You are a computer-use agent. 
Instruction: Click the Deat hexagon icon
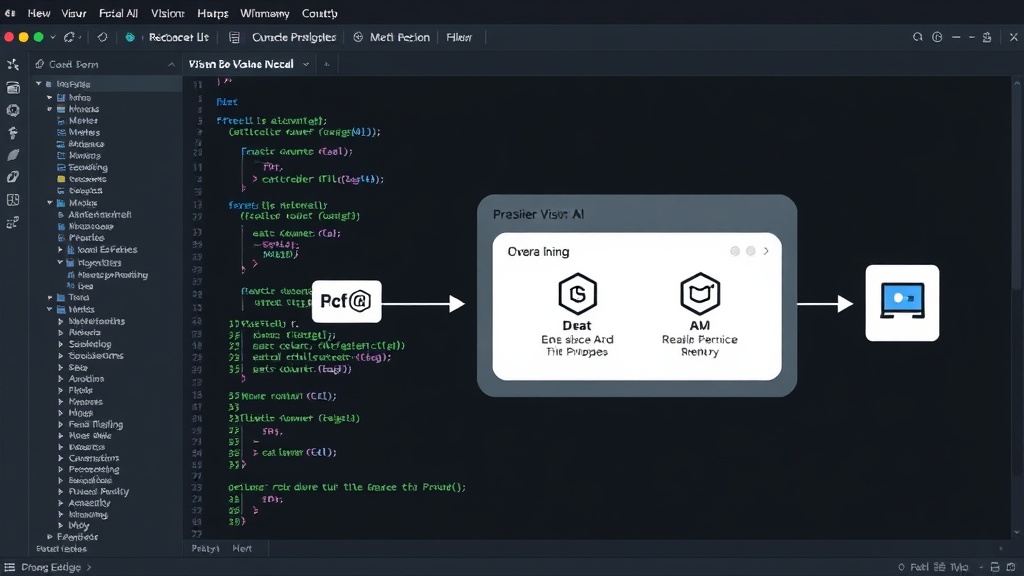tap(577, 294)
